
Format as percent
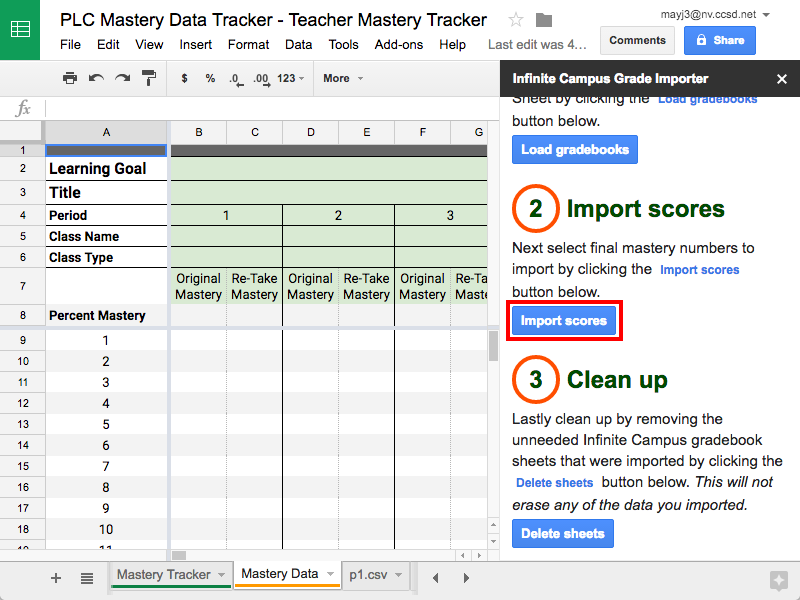210,78
